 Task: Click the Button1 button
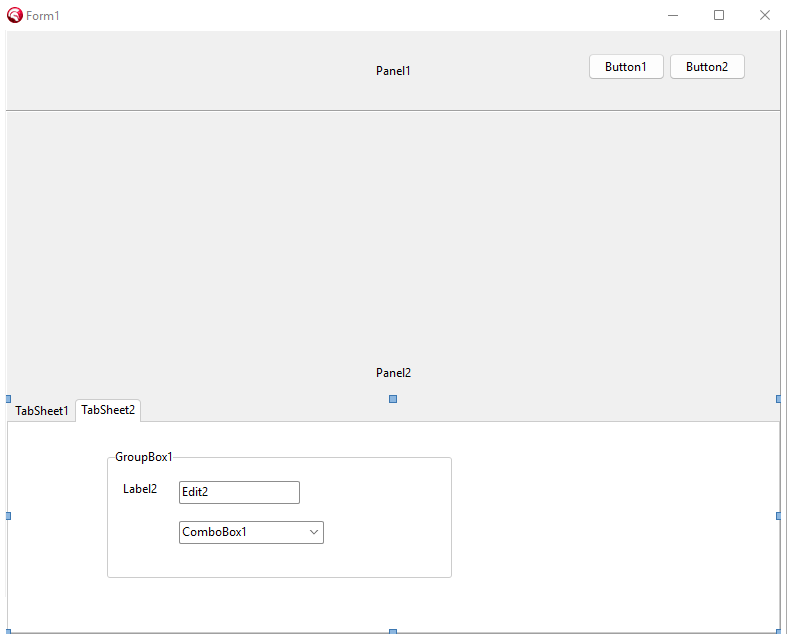pos(626,67)
